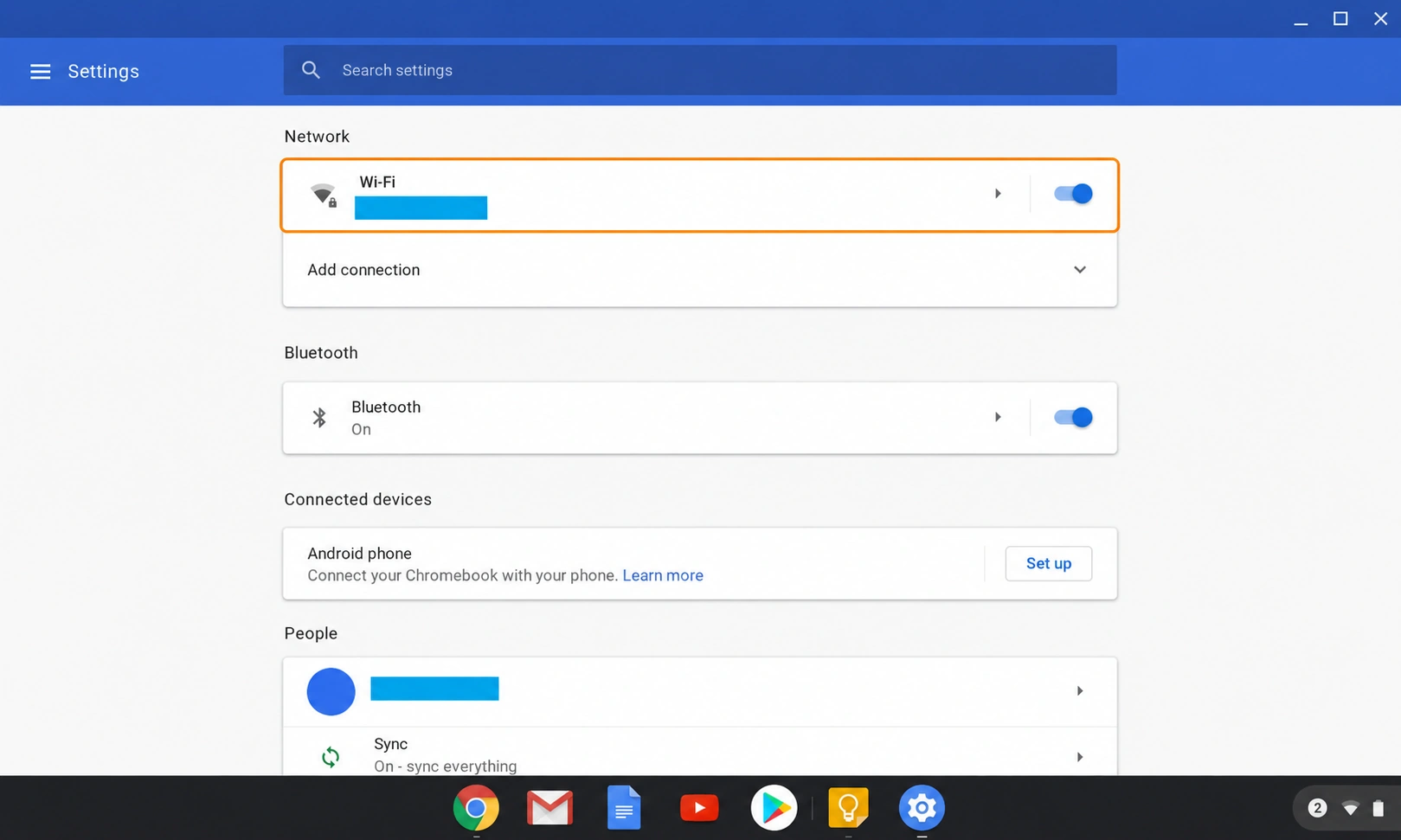The image size is (1401, 840).
Task: Launch Chrome from the shelf
Action: (x=476, y=808)
